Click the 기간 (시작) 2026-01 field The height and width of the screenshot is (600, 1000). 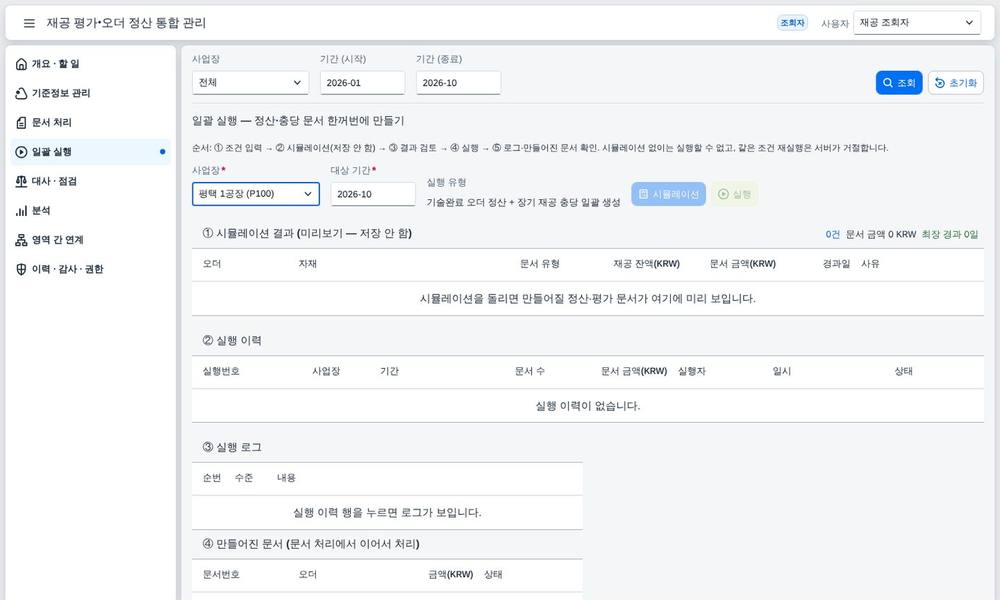click(x=362, y=83)
